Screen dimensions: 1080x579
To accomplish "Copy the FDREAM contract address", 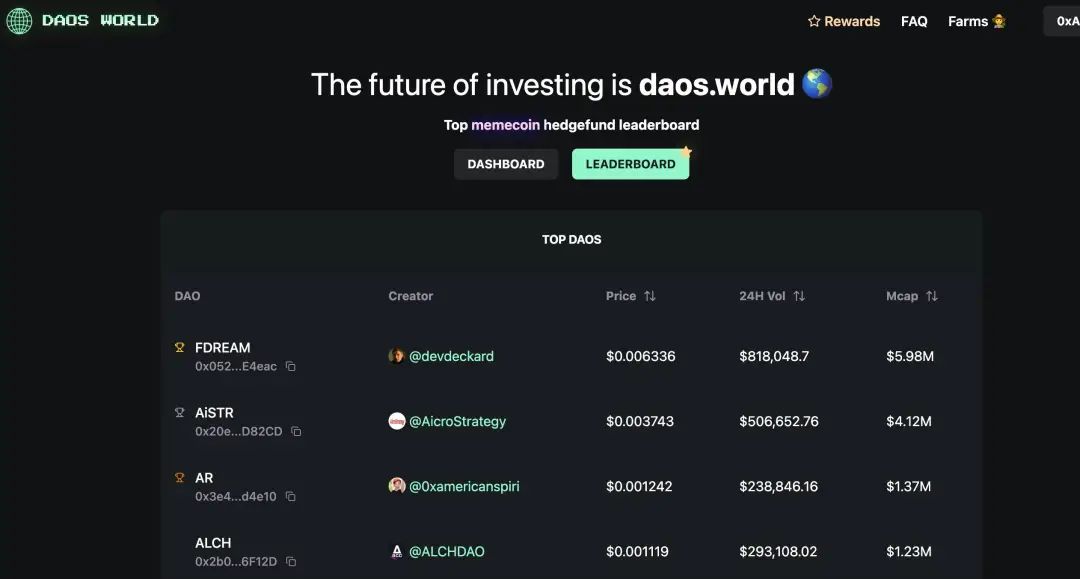I will coord(291,367).
